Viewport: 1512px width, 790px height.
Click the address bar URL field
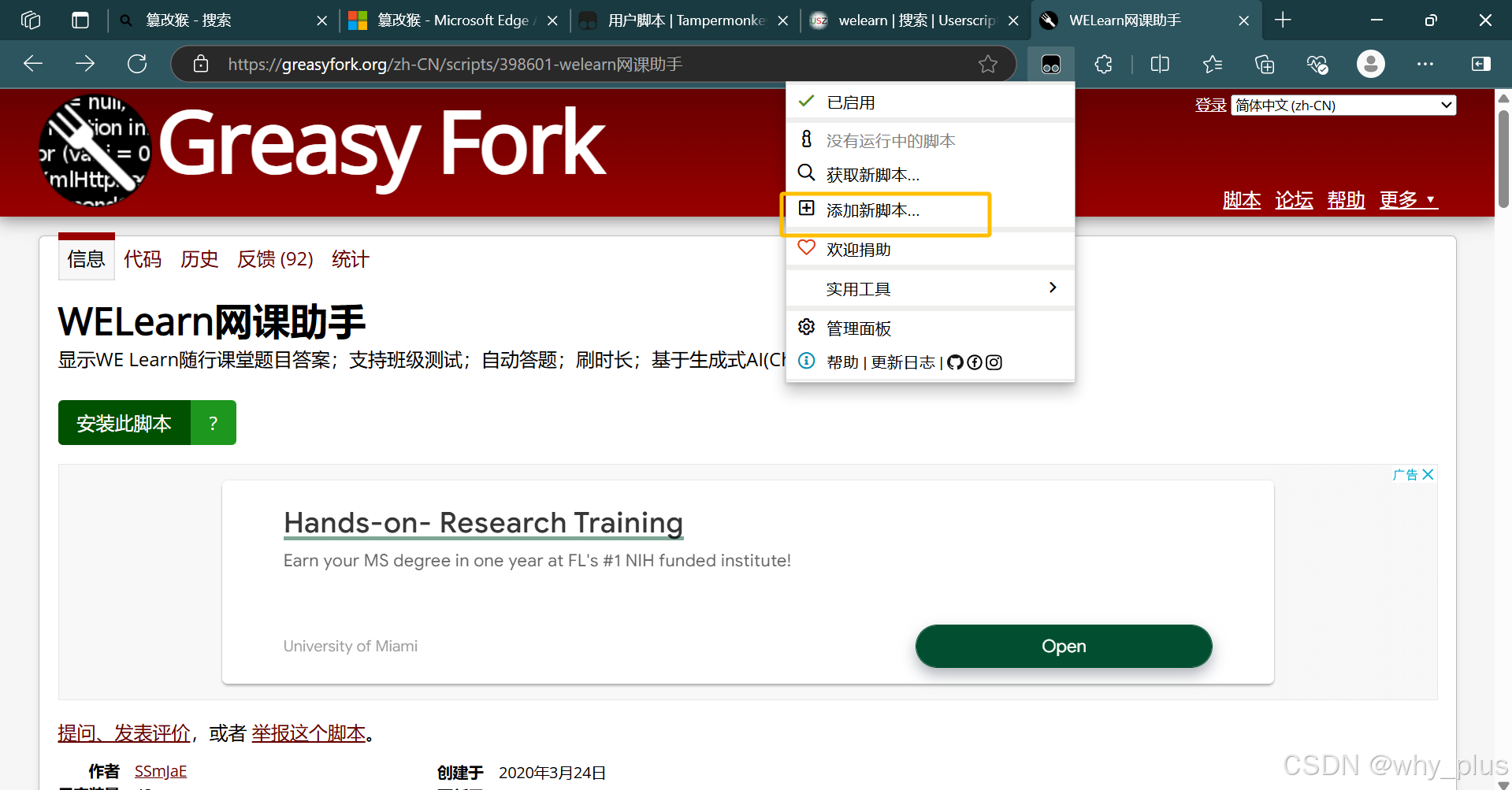coord(595,64)
